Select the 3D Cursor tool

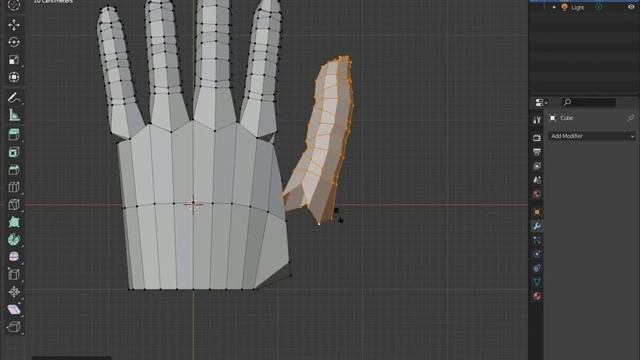(x=14, y=5)
